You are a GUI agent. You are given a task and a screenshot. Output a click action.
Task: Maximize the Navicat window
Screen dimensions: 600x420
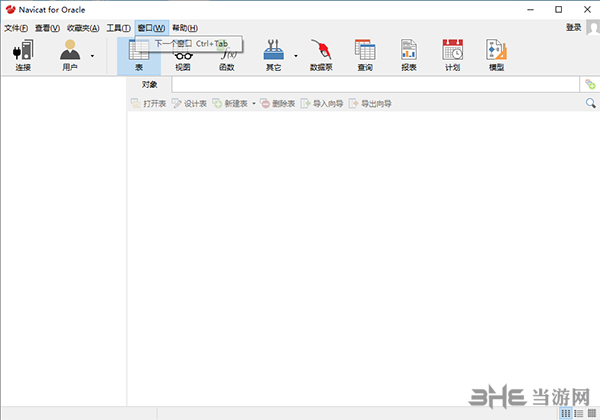(559, 10)
